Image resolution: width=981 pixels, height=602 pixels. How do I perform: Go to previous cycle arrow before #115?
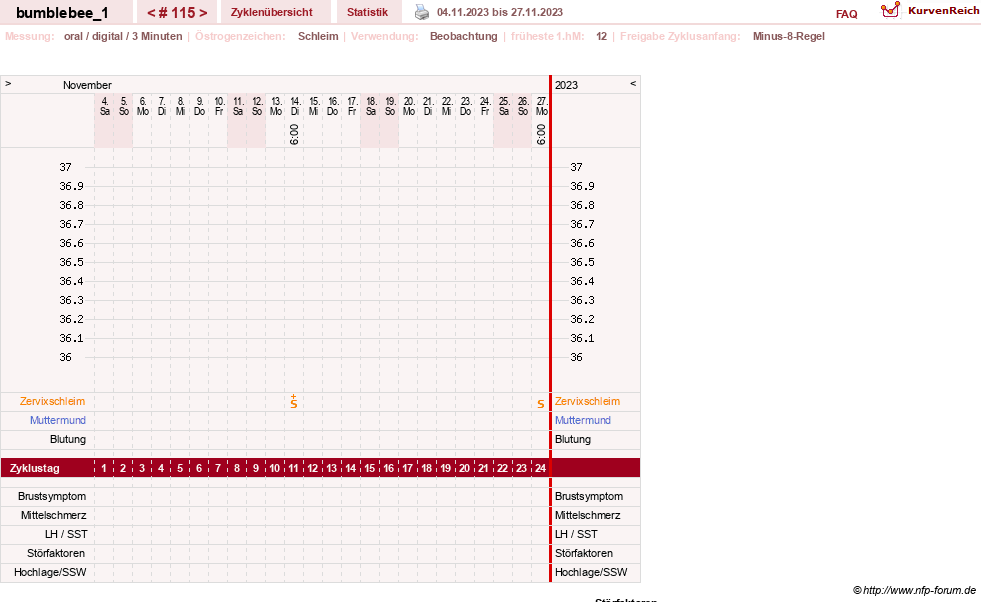coord(151,13)
